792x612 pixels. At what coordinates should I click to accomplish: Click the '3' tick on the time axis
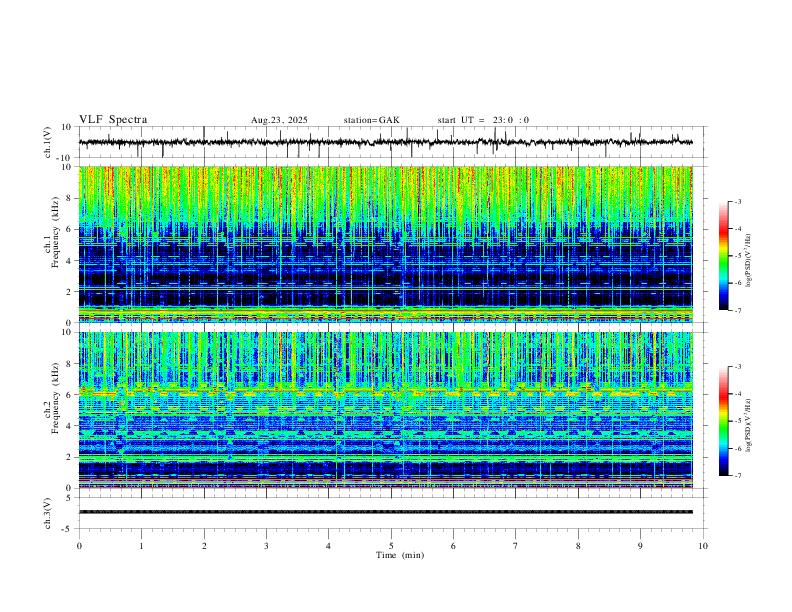tap(266, 546)
